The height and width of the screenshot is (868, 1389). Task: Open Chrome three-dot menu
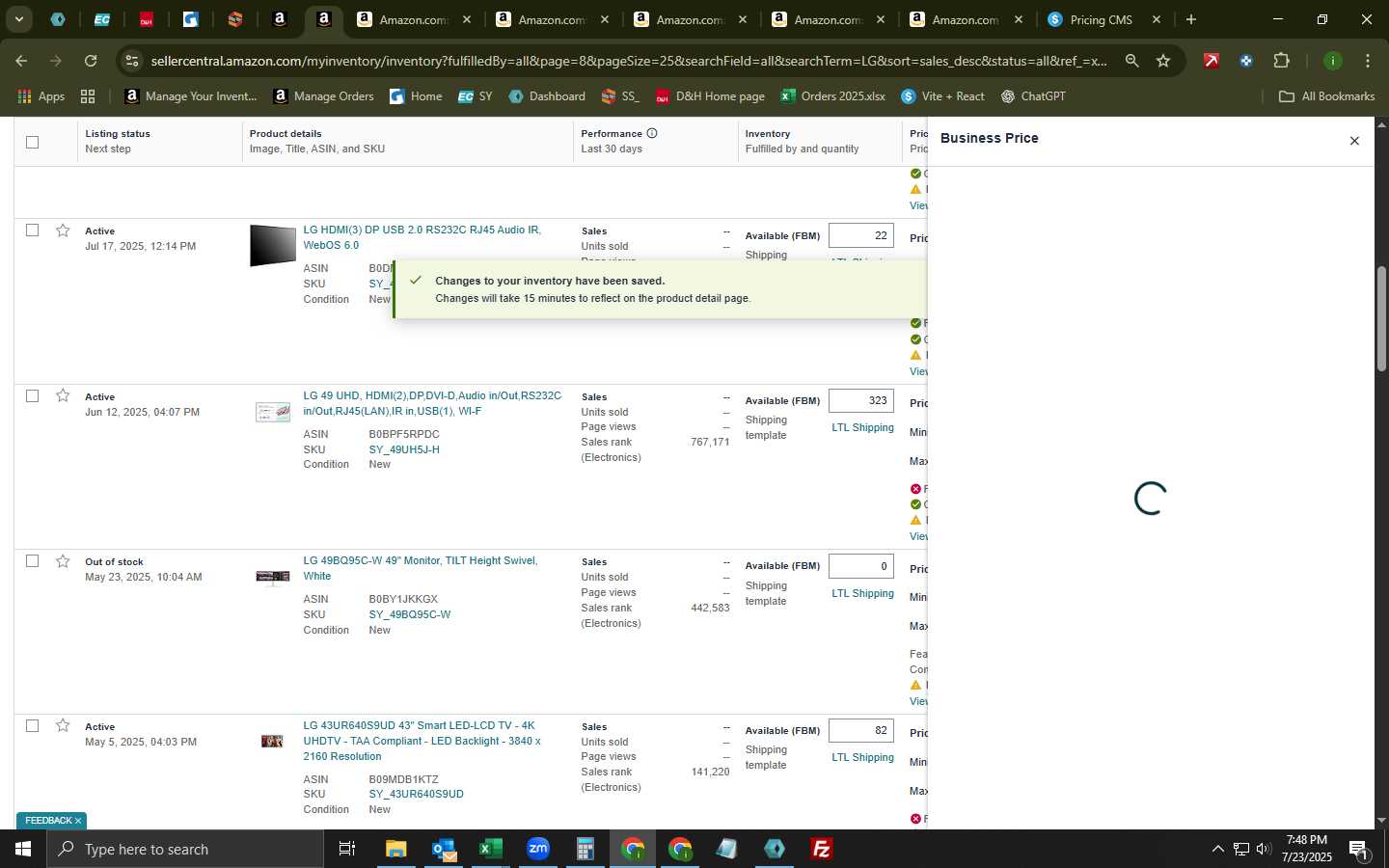click(1368, 61)
